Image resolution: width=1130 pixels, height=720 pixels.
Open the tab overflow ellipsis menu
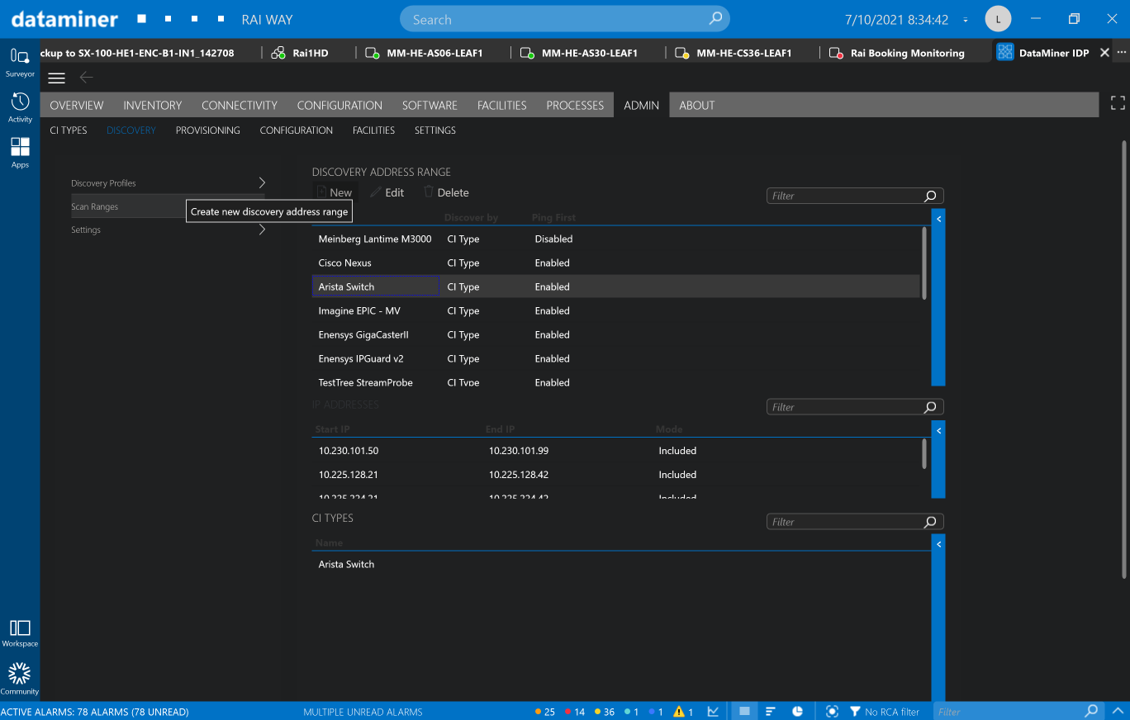[1121, 52]
